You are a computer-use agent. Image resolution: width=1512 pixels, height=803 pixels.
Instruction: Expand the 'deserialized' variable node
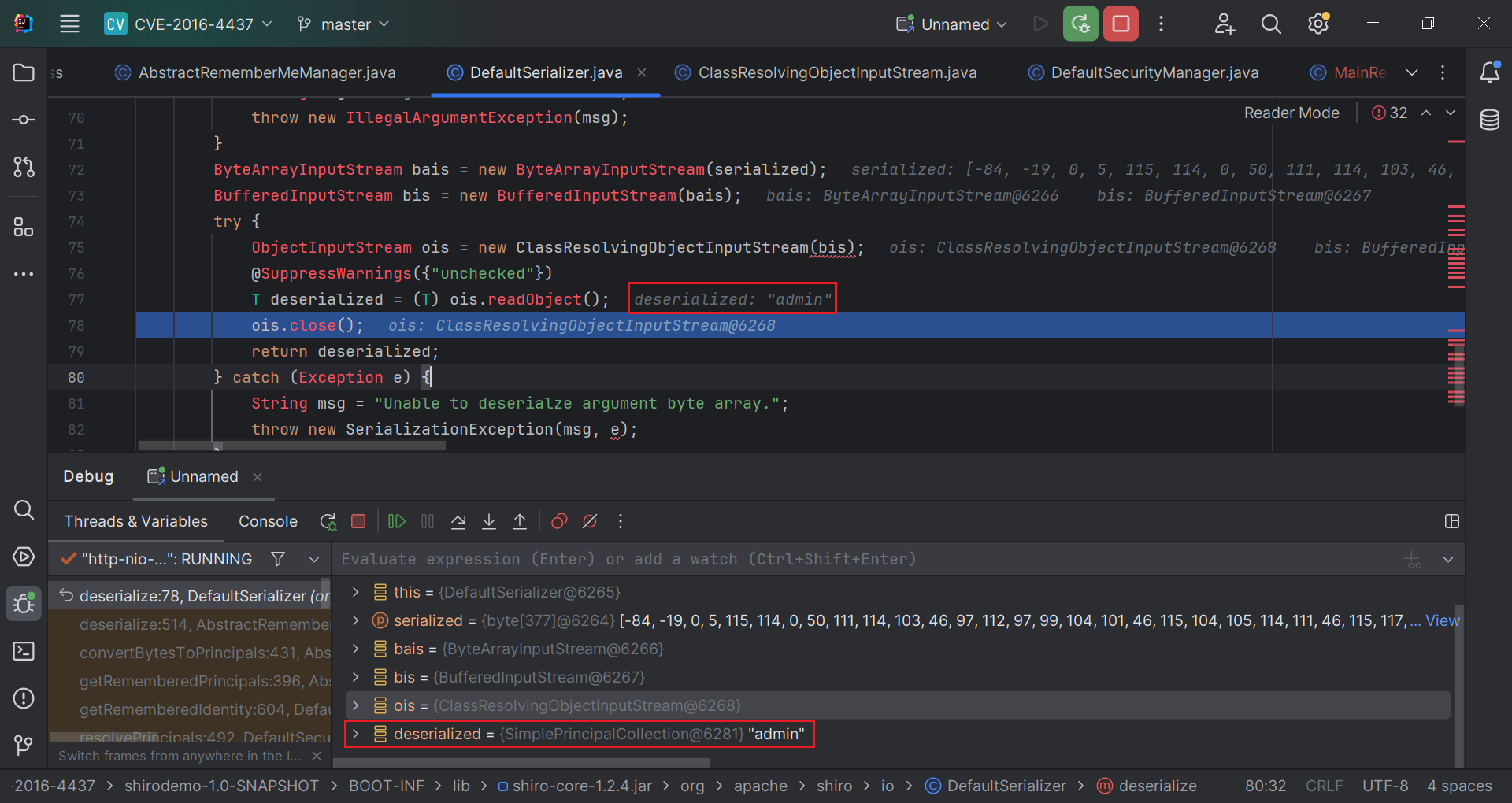[355, 734]
